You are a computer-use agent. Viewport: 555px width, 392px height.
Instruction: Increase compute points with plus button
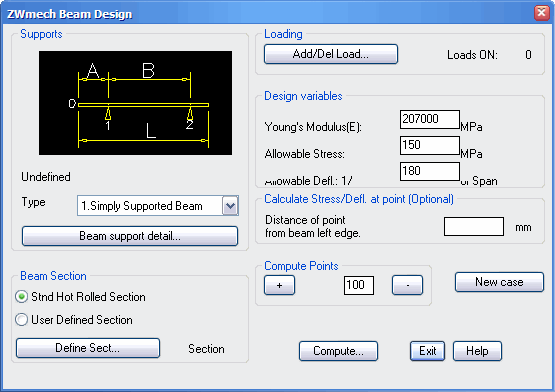(279, 285)
